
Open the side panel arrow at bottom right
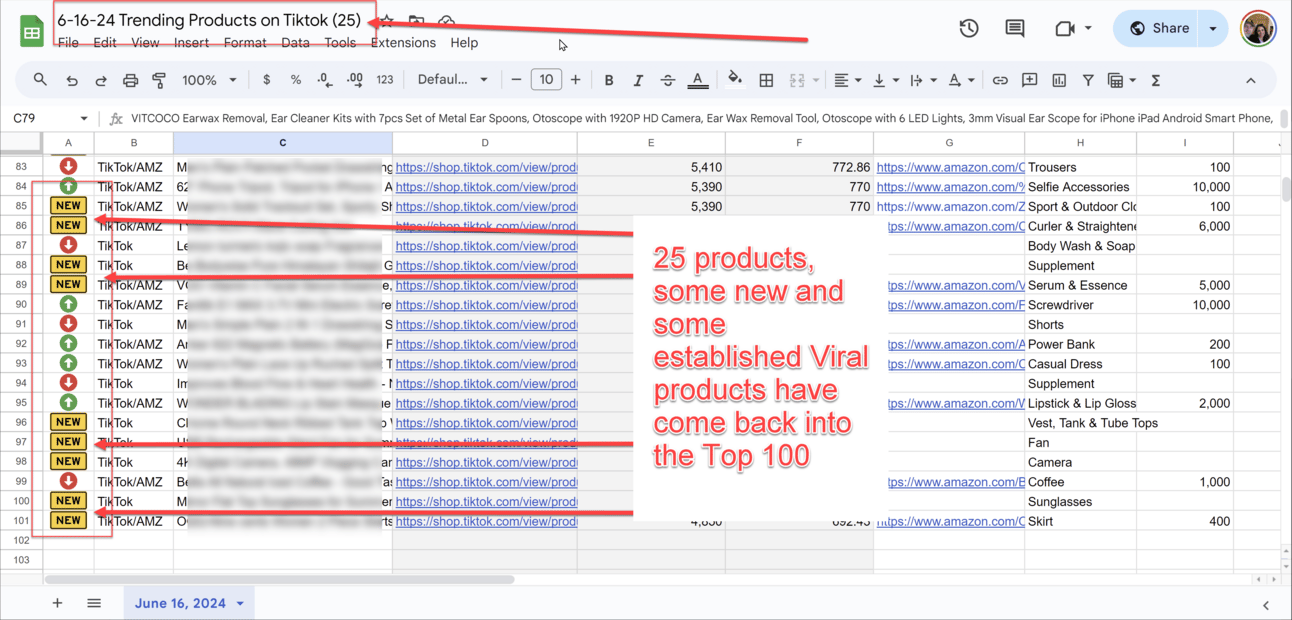(x=1266, y=604)
